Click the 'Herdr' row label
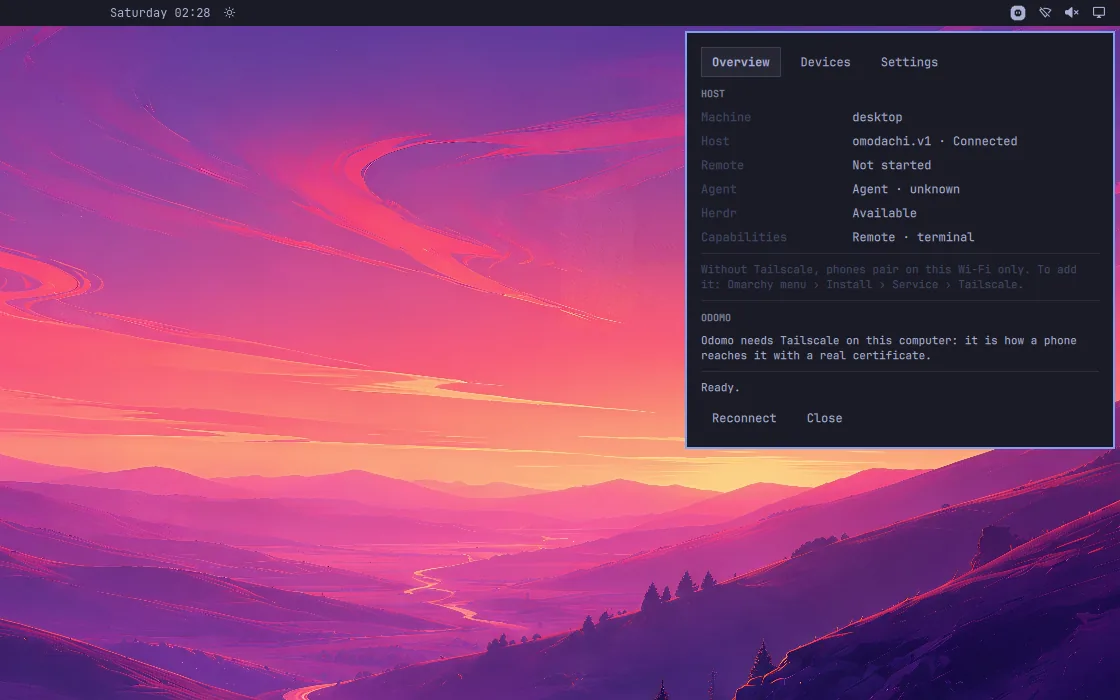 (x=719, y=213)
